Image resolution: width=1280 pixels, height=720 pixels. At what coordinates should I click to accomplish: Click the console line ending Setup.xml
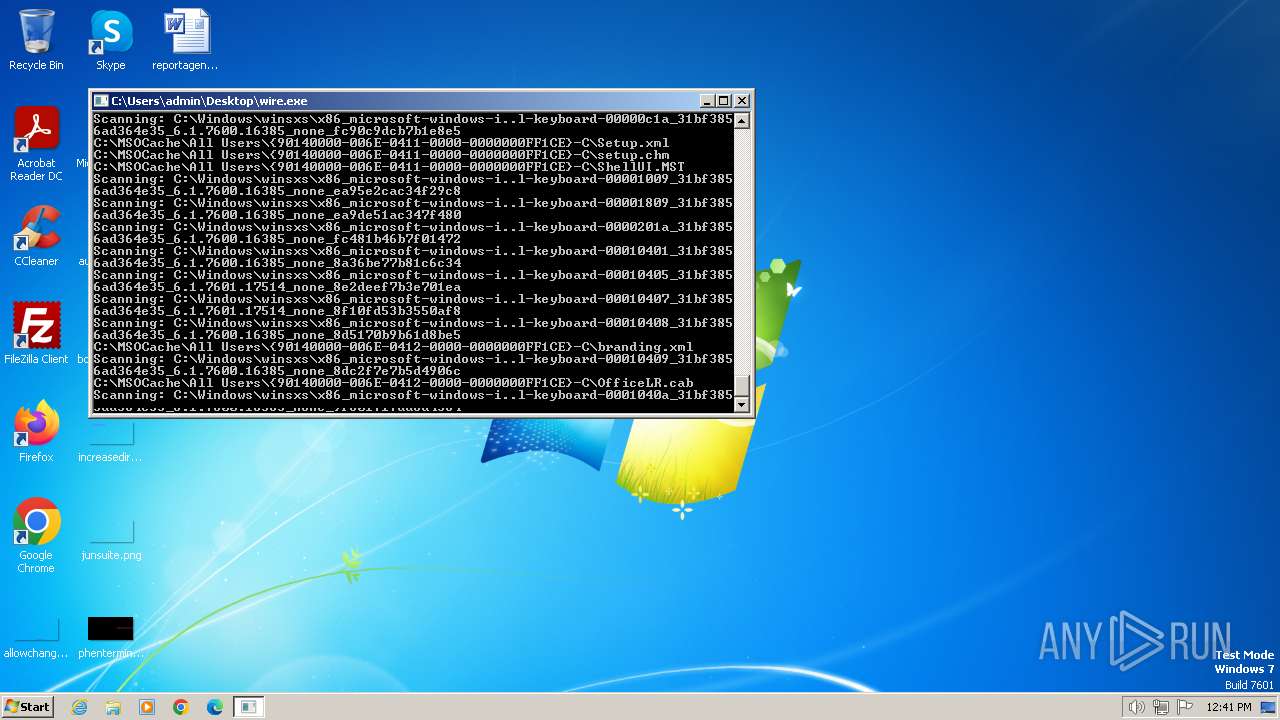pos(381,143)
